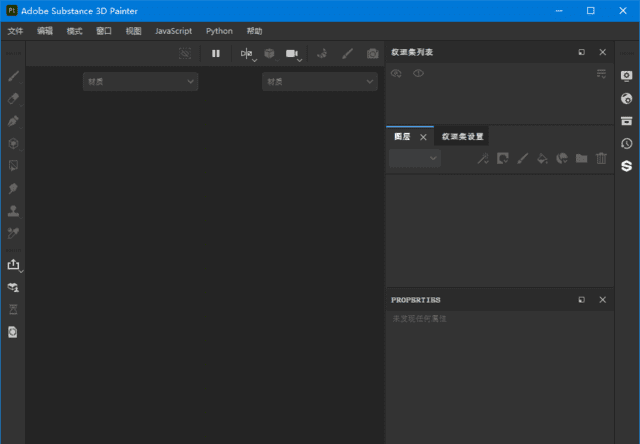640x444 pixels.
Task: Toggle the hide selection icon in toolbar
Action: pos(185,53)
